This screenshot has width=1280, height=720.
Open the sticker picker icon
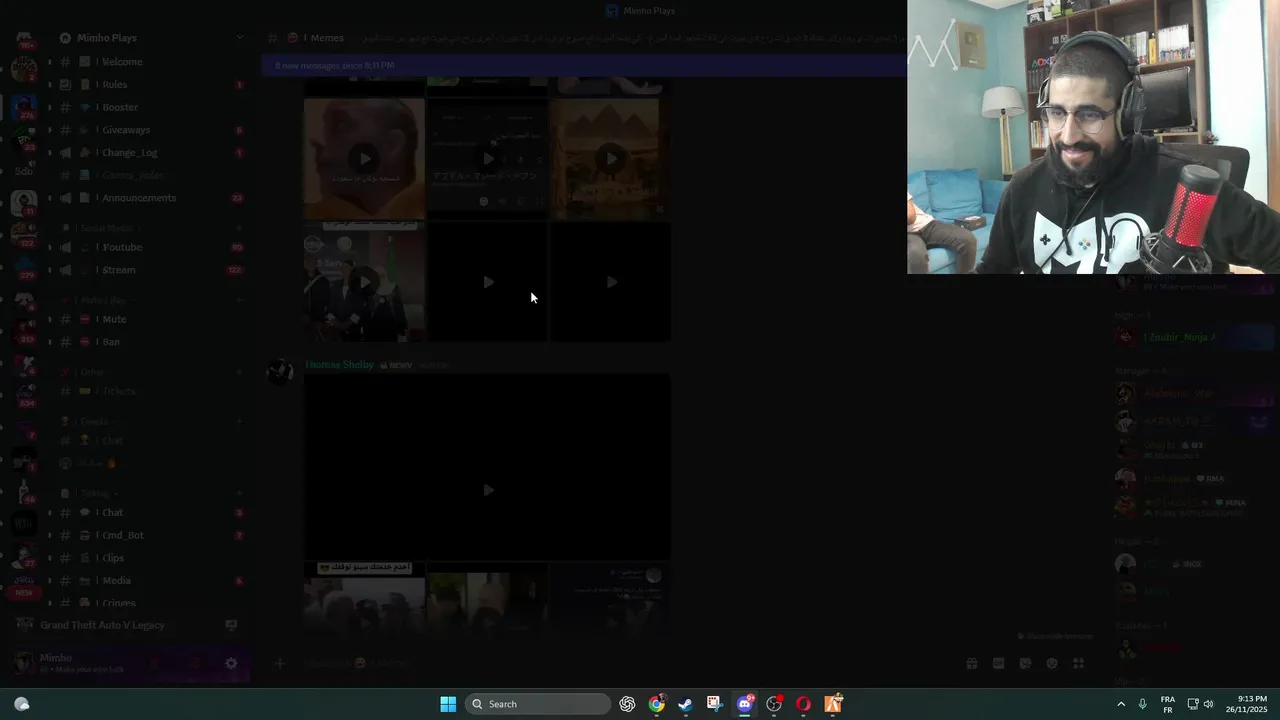pyautogui.click(x=1025, y=663)
